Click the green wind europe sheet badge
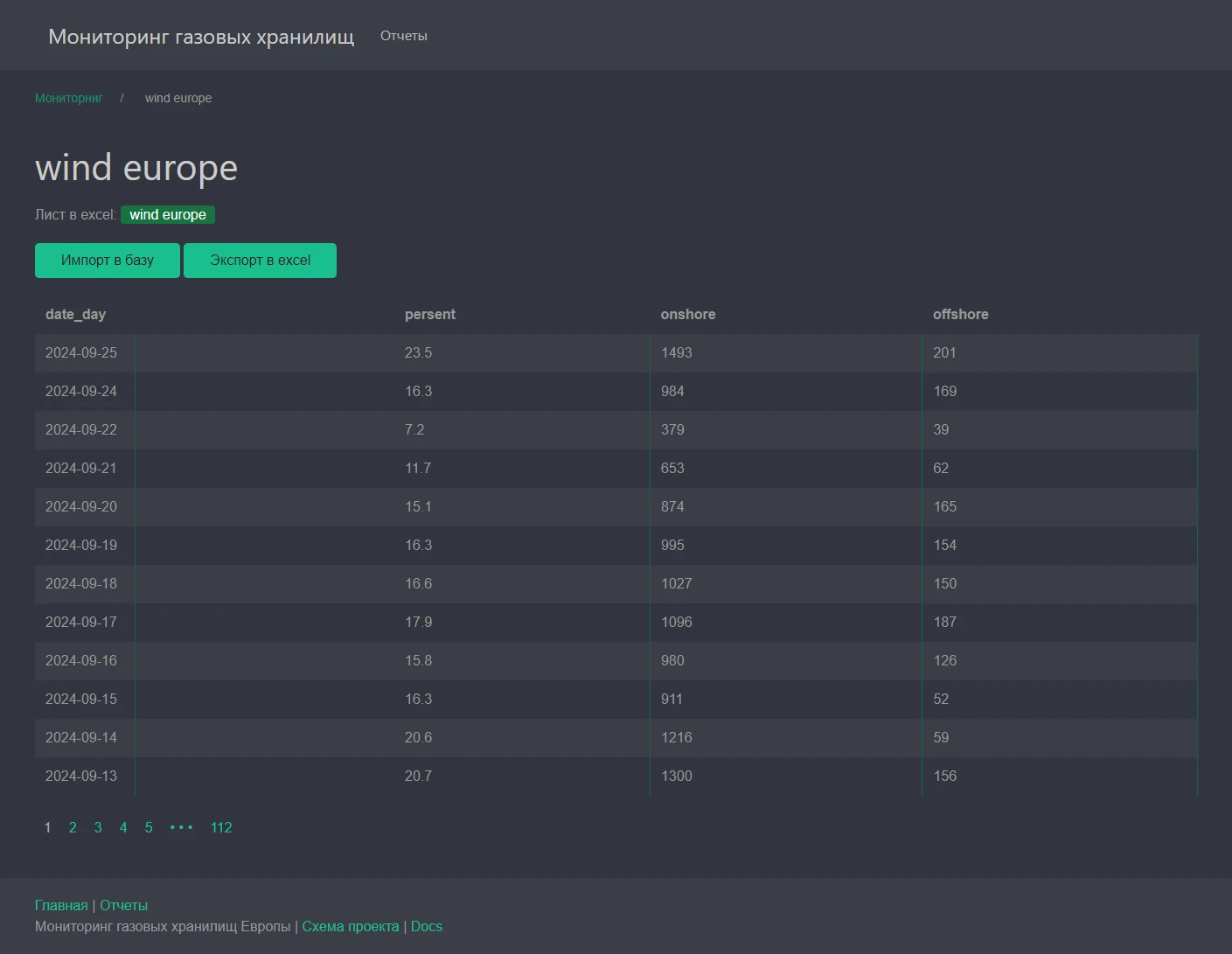This screenshot has width=1232, height=954. coord(168,215)
